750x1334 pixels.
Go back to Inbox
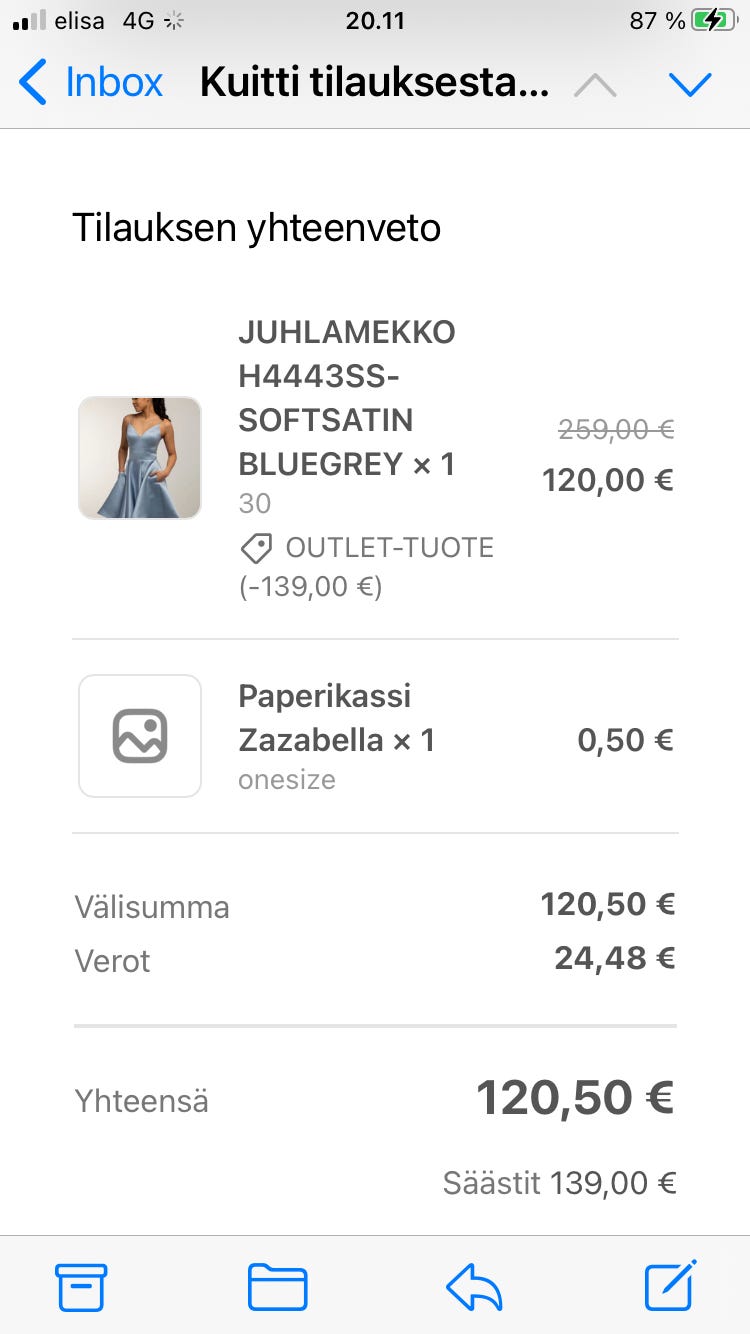[91, 82]
